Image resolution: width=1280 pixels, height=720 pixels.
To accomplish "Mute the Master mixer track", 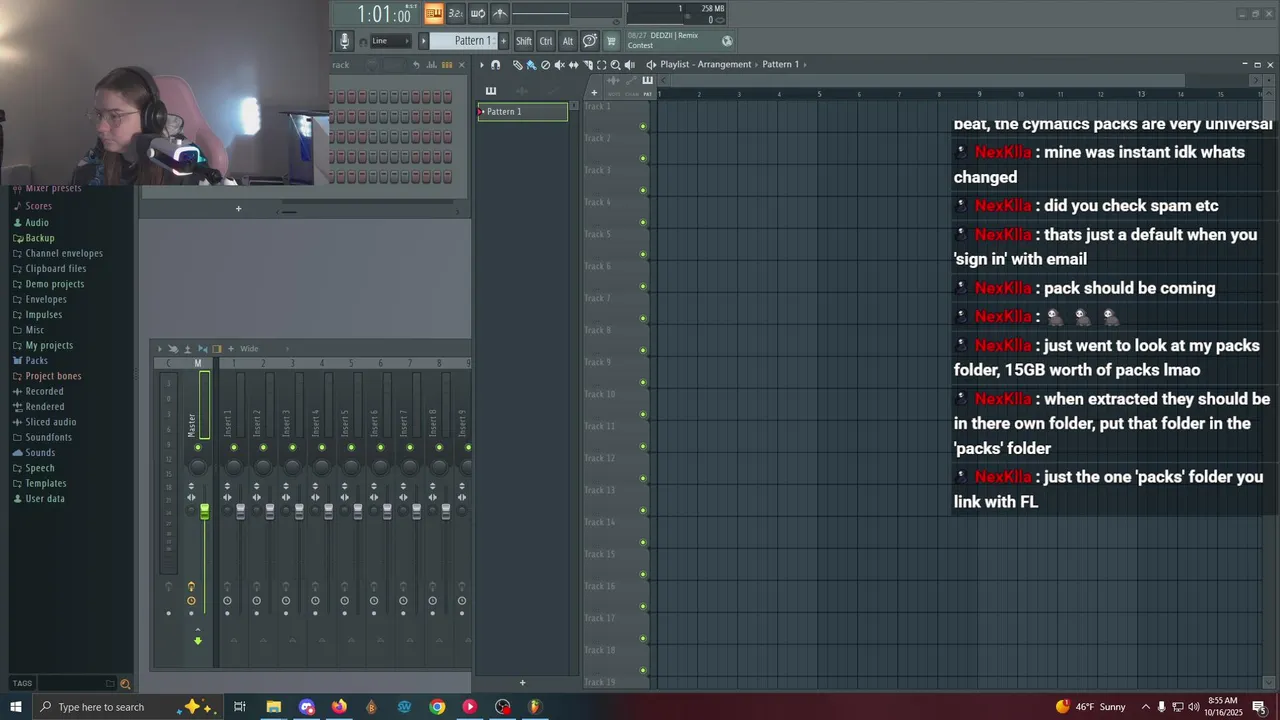I will 198,447.
